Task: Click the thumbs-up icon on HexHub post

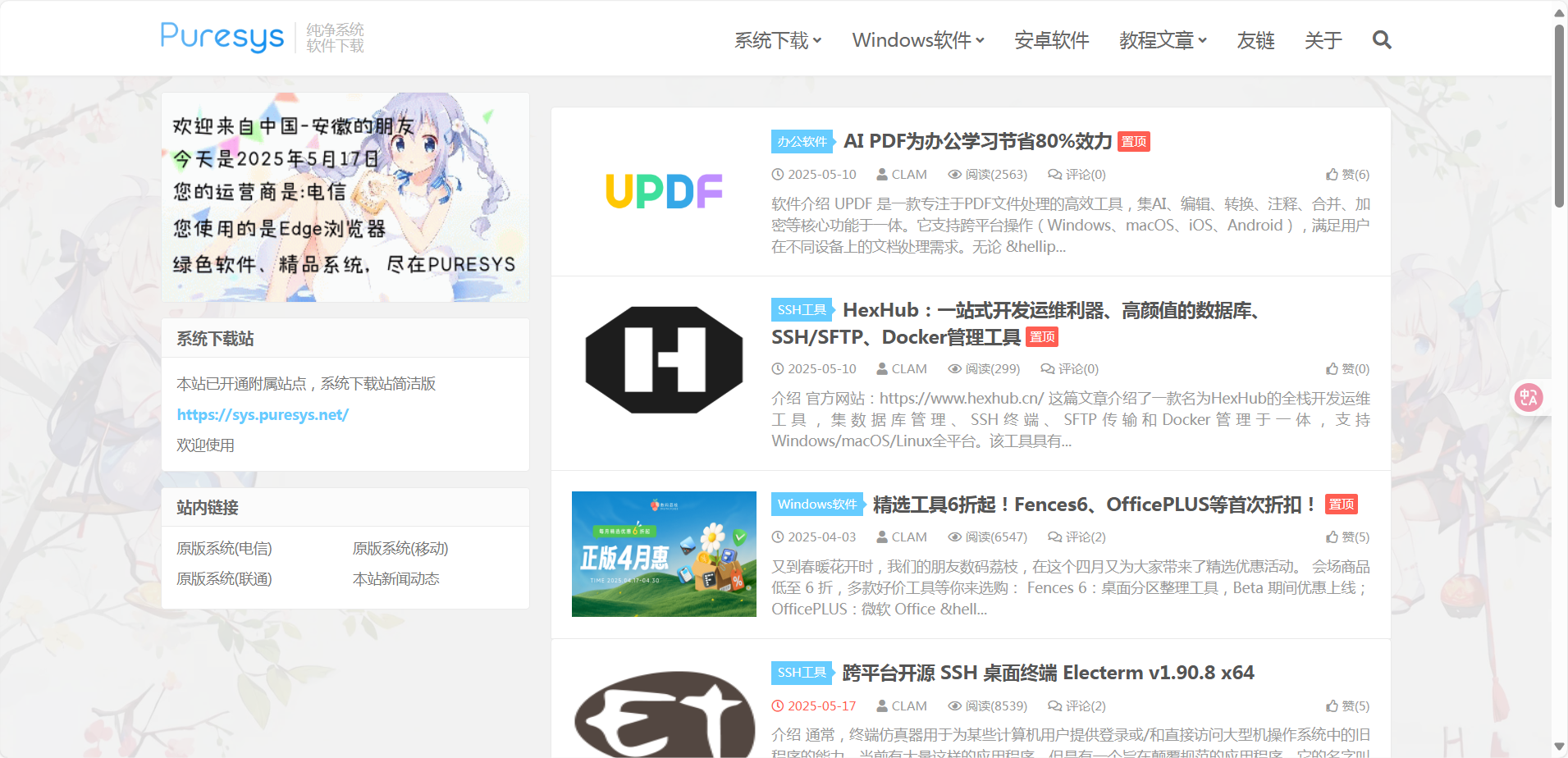Action: (1332, 368)
